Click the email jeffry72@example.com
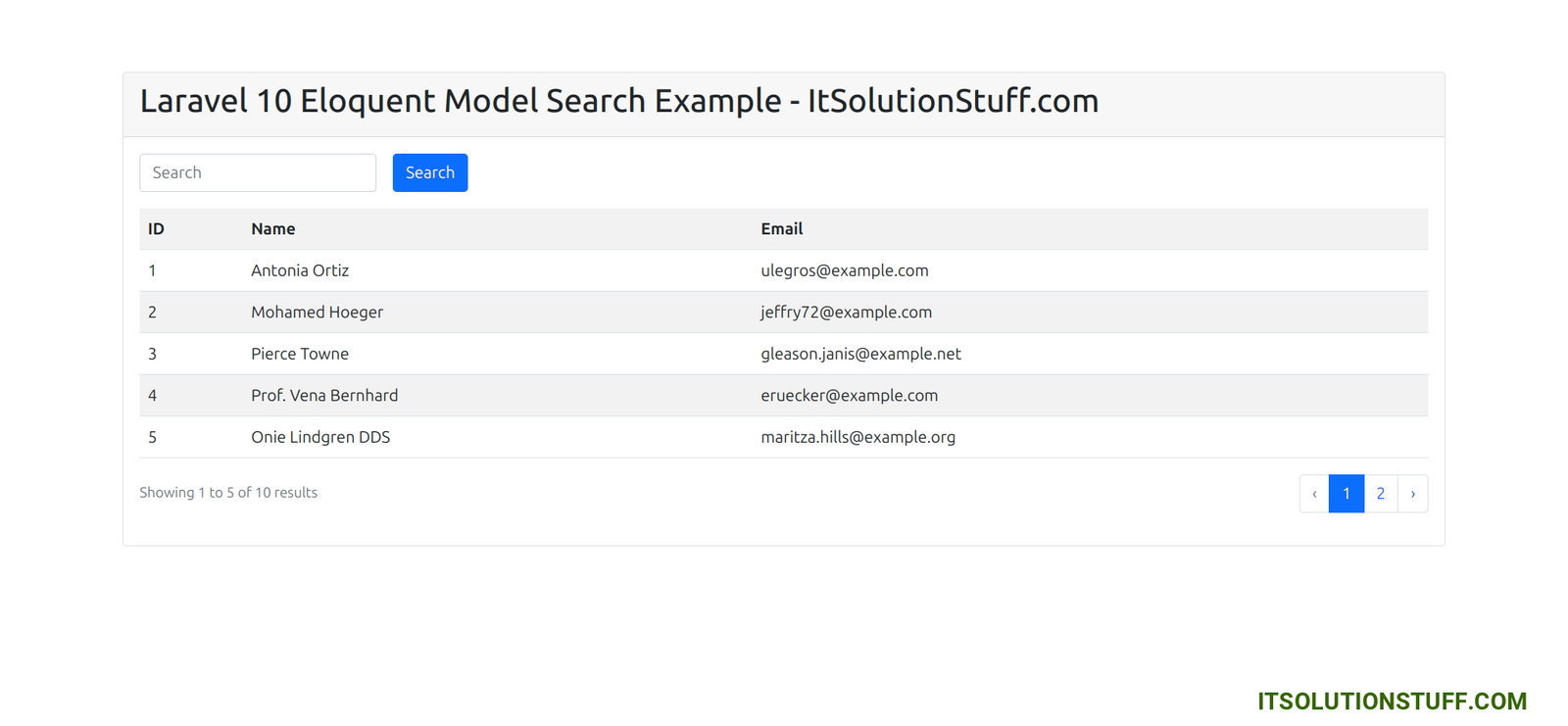1568x726 pixels. point(846,313)
